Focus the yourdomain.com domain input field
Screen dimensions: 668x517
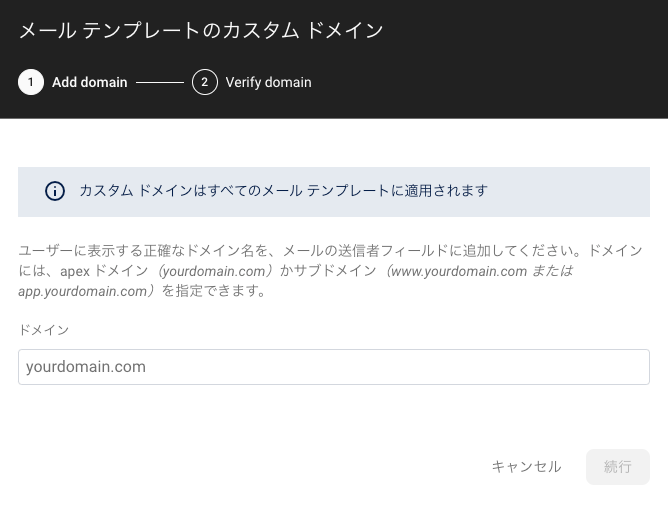[334, 367]
